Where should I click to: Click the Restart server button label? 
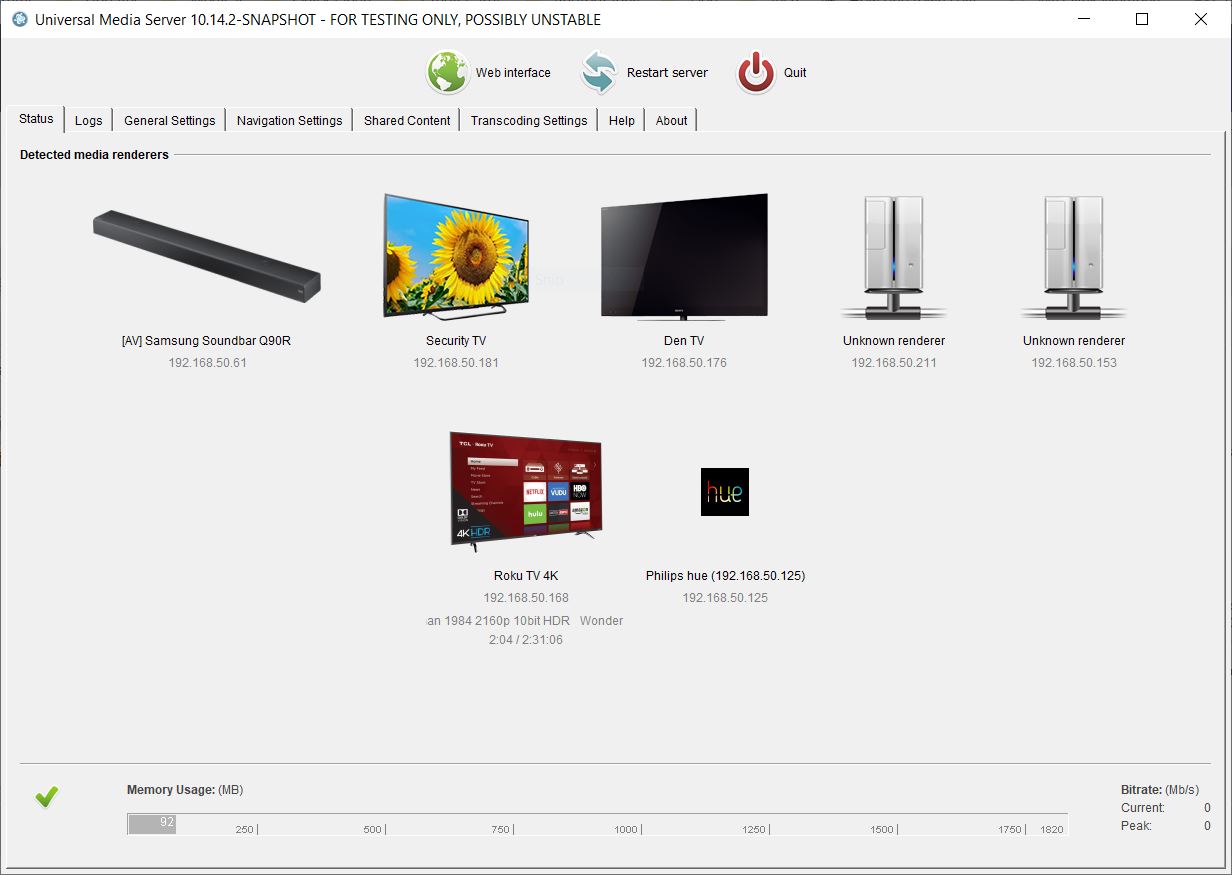point(667,73)
